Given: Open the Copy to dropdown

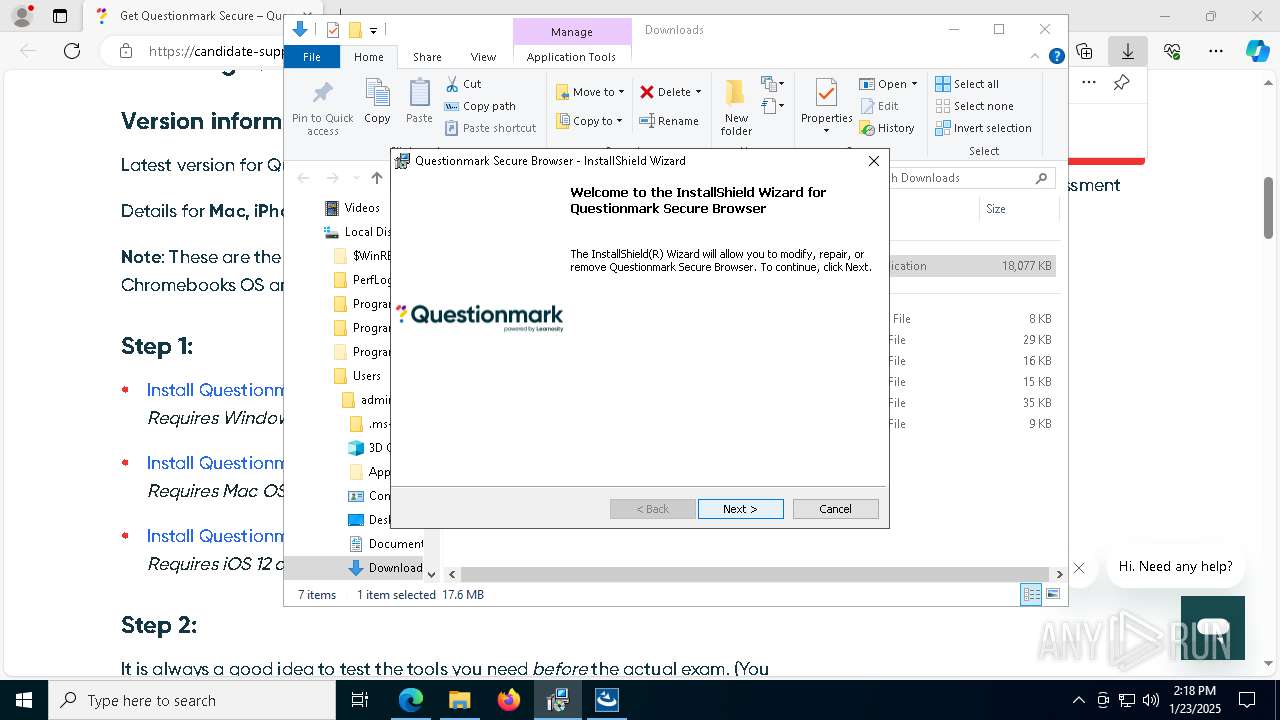Looking at the screenshot, I should click(x=589, y=121).
